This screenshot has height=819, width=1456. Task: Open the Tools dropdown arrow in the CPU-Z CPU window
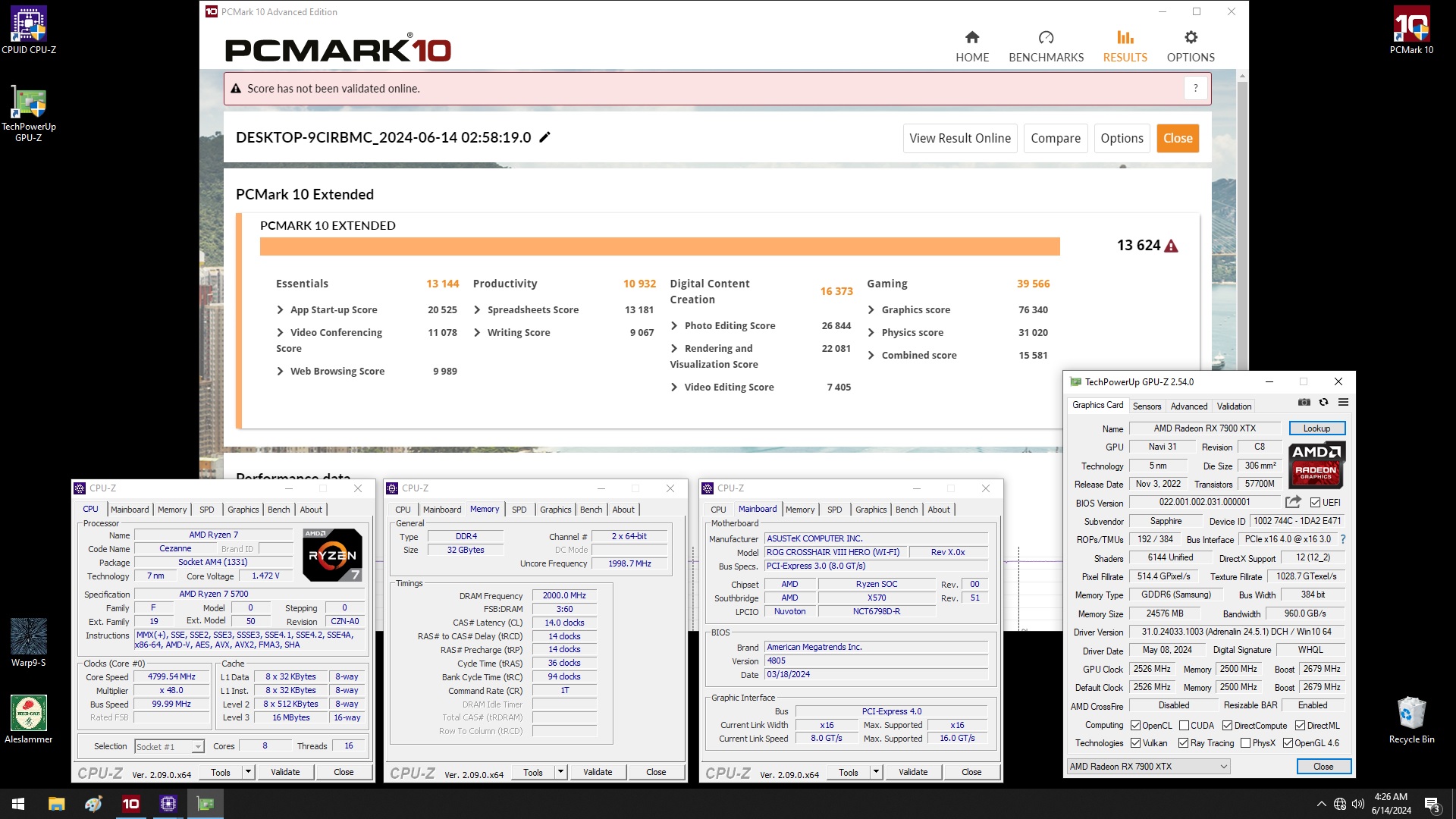tap(248, 772)
